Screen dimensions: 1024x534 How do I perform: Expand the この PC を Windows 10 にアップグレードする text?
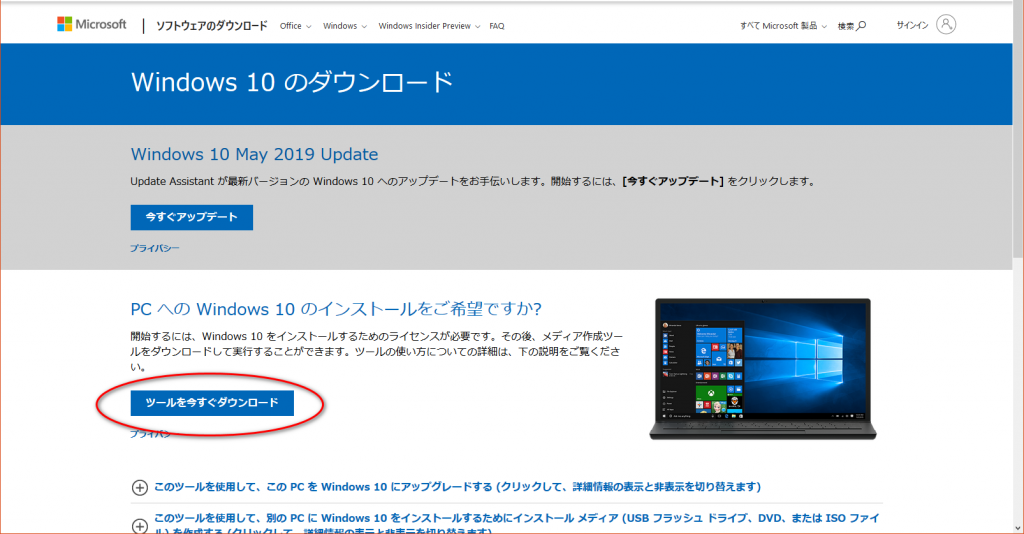457,487
